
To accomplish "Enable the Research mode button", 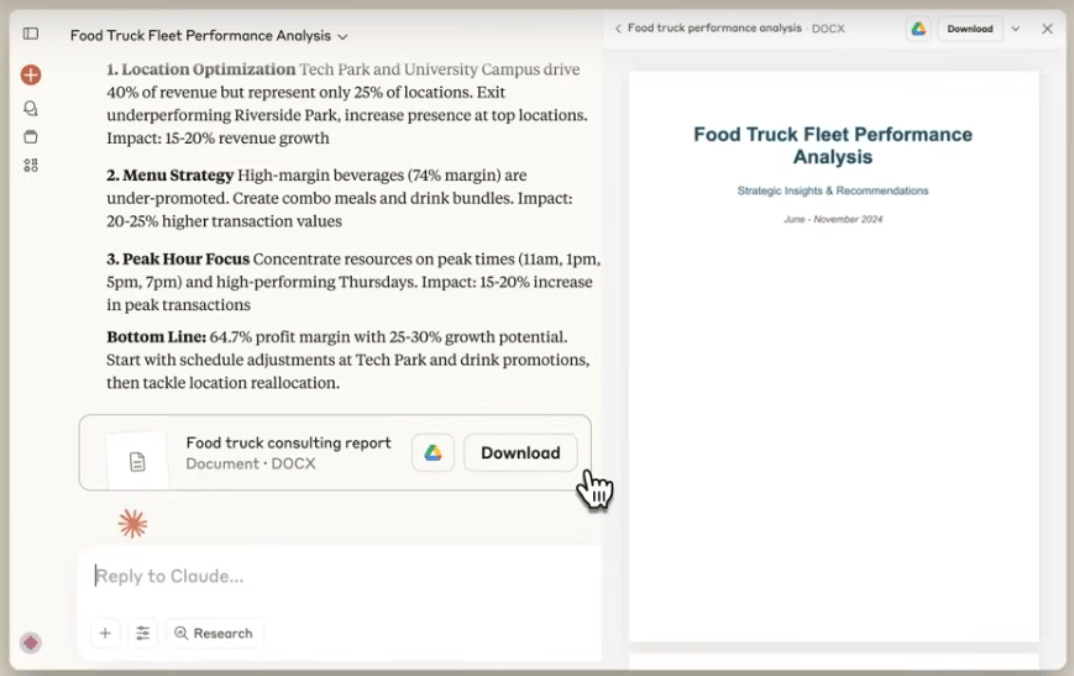I will pos(213,633).
